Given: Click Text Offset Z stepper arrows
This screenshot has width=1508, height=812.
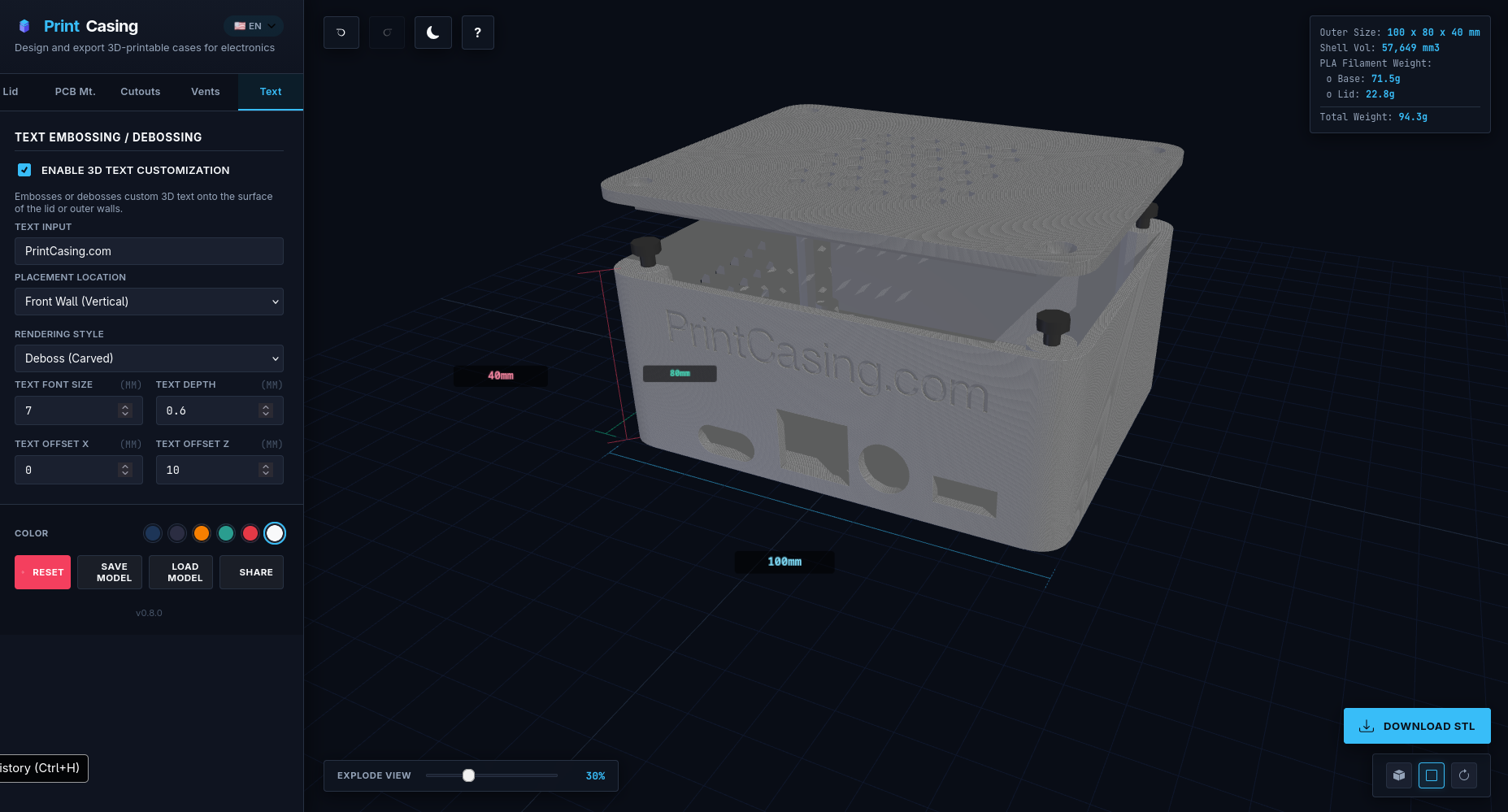Looking at the screenshot, I should click(266, 470).
